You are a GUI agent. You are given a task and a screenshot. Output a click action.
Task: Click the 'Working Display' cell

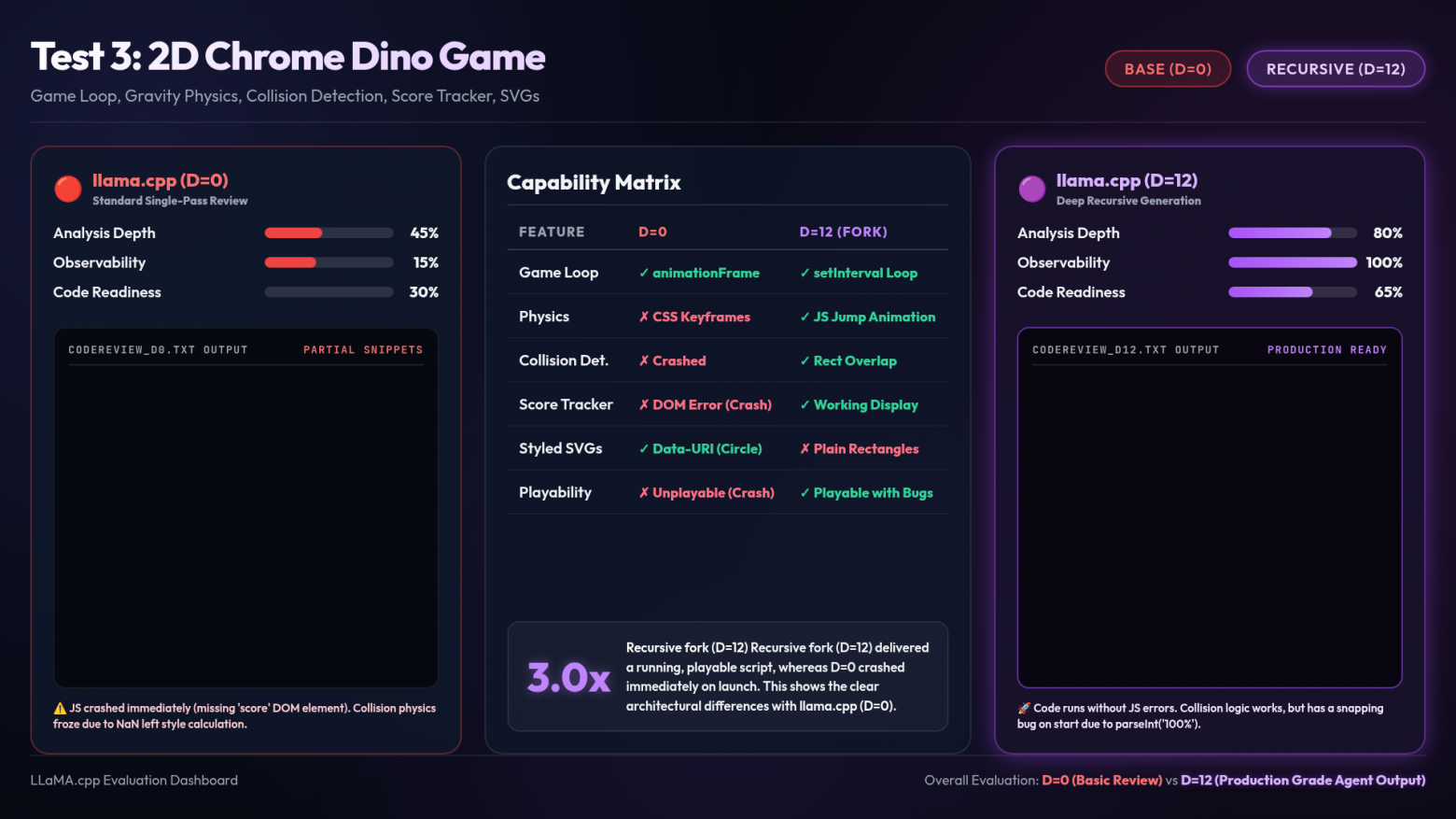859,404
